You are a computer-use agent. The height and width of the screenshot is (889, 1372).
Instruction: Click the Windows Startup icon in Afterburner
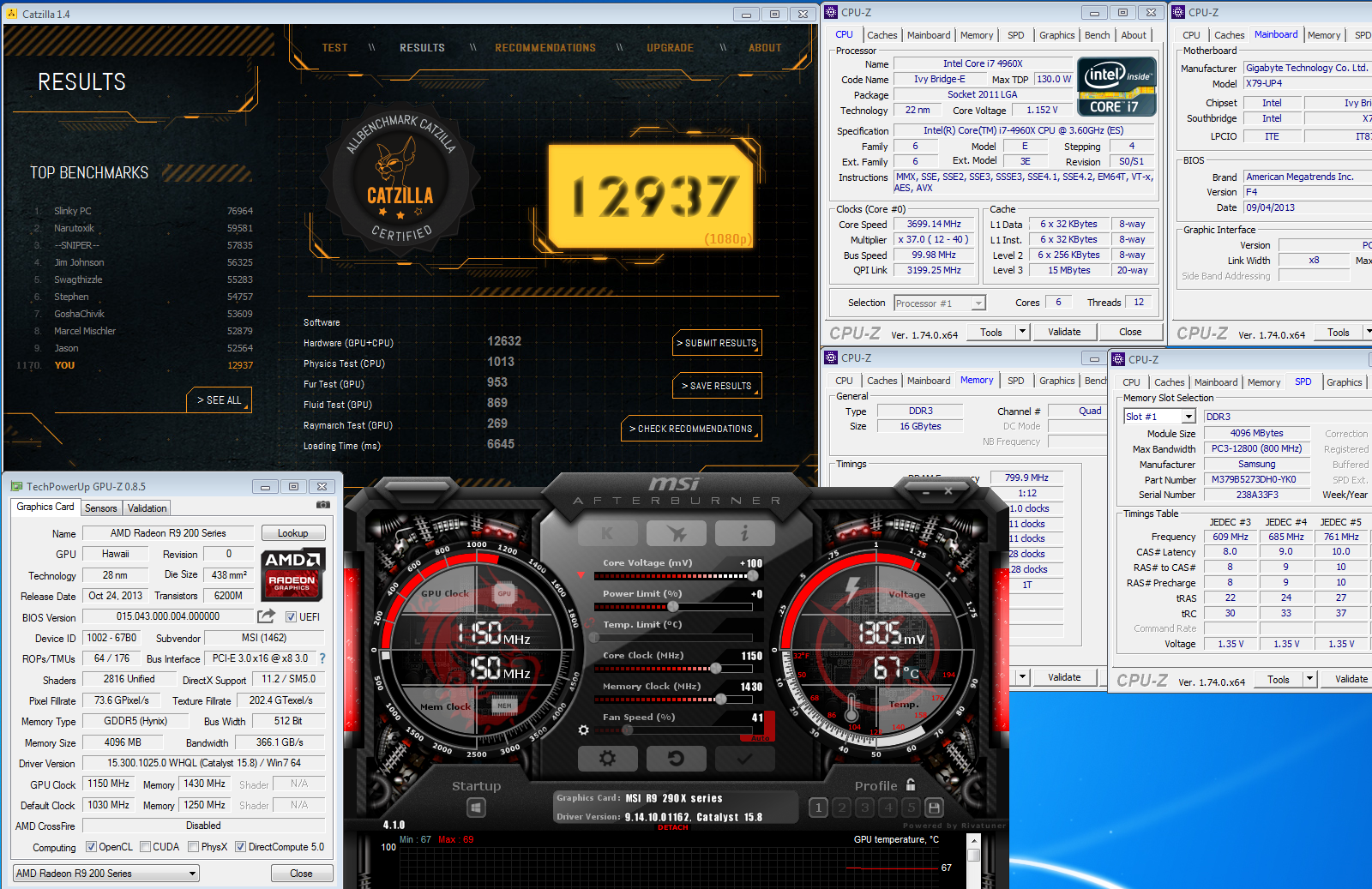point(477,808)
